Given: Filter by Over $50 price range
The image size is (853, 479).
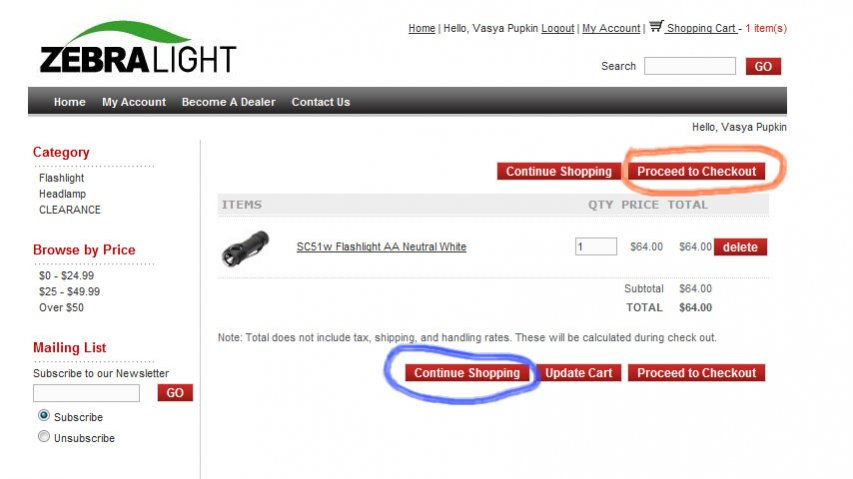Looking at the screenshot, I should click(x=61, y=307).
